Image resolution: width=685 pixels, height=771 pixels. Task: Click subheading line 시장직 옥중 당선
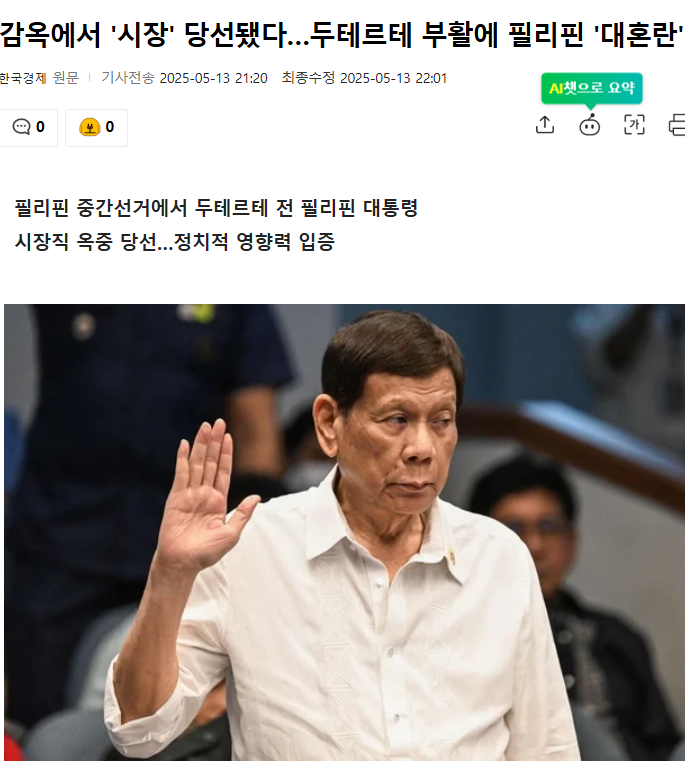175,241
